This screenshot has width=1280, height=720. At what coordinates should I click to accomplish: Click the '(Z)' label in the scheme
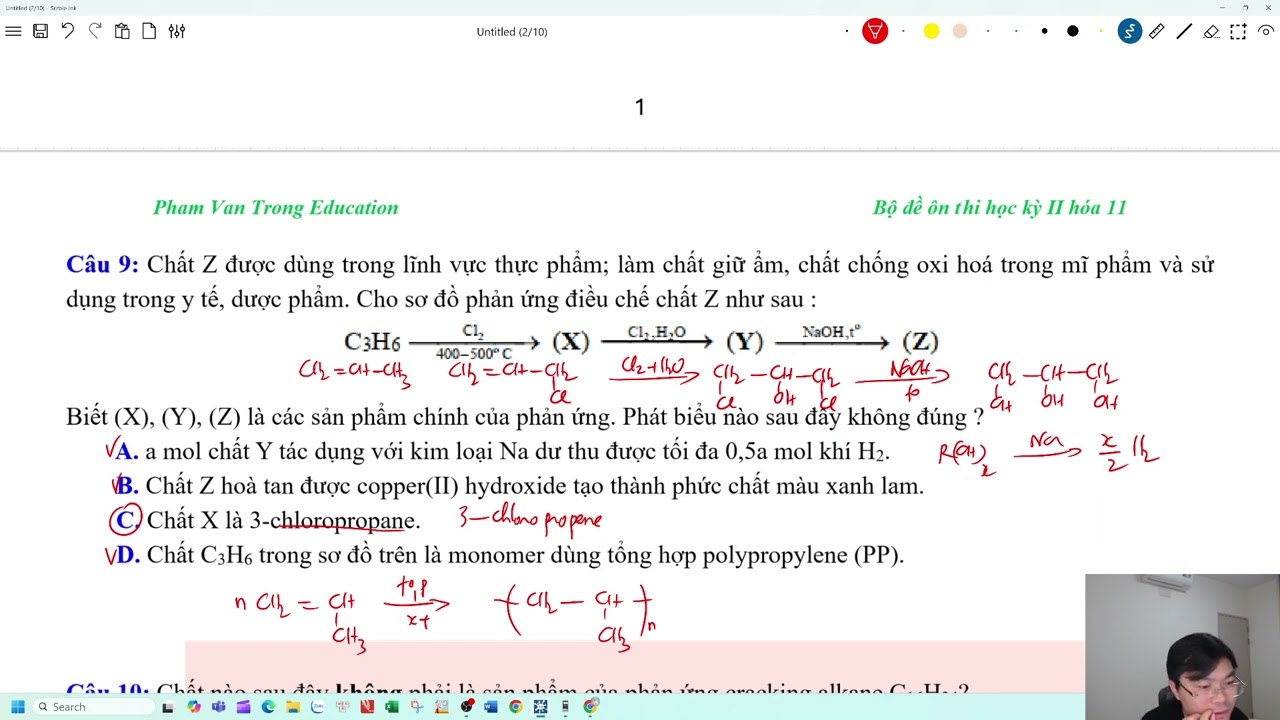(920, 342)
